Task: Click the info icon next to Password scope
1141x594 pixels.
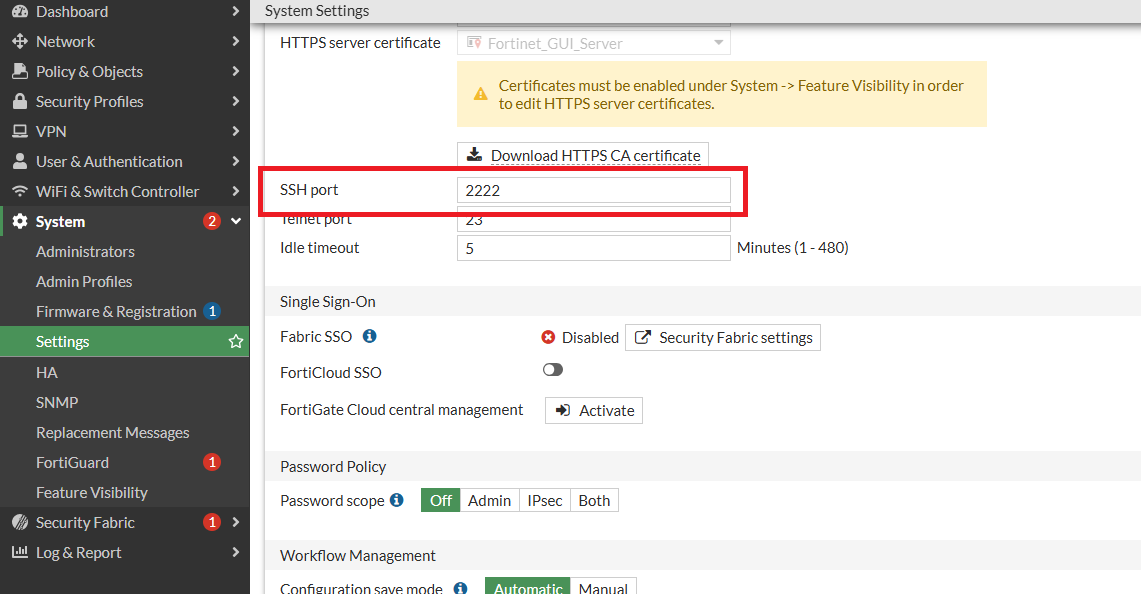Action: [x=397, y=499]
